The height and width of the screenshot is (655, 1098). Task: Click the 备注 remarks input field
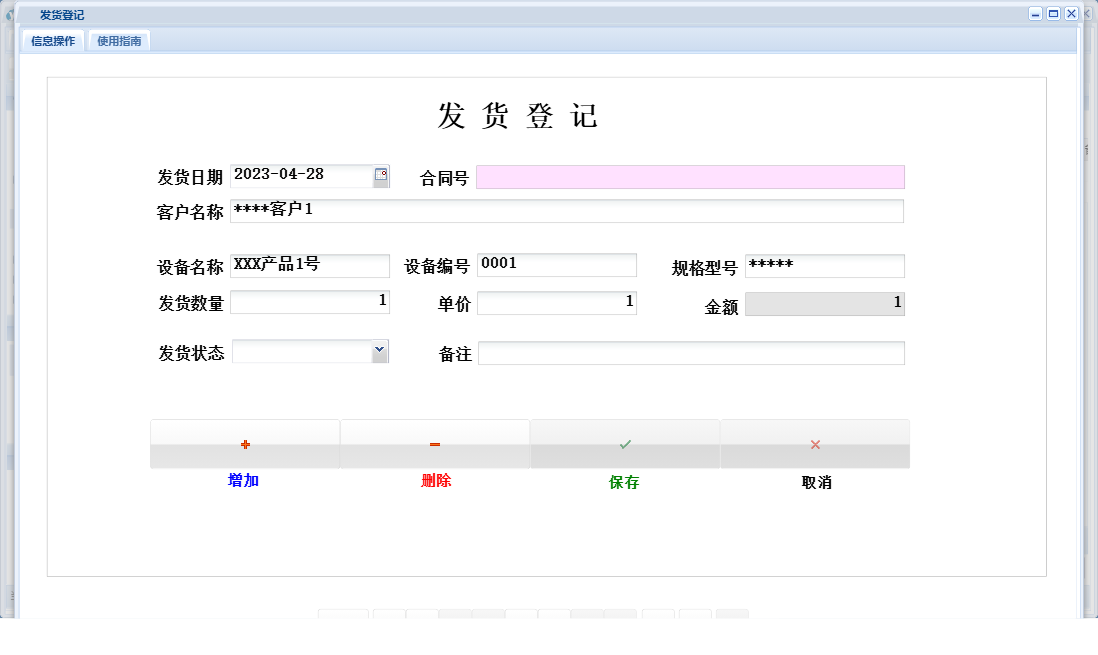[690, 352]
